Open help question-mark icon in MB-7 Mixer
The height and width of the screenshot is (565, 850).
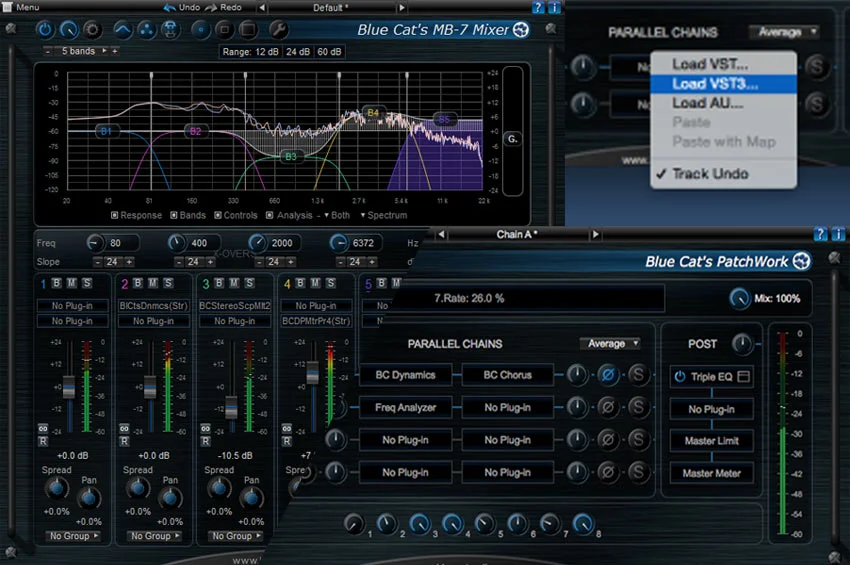tap(537, 7)
